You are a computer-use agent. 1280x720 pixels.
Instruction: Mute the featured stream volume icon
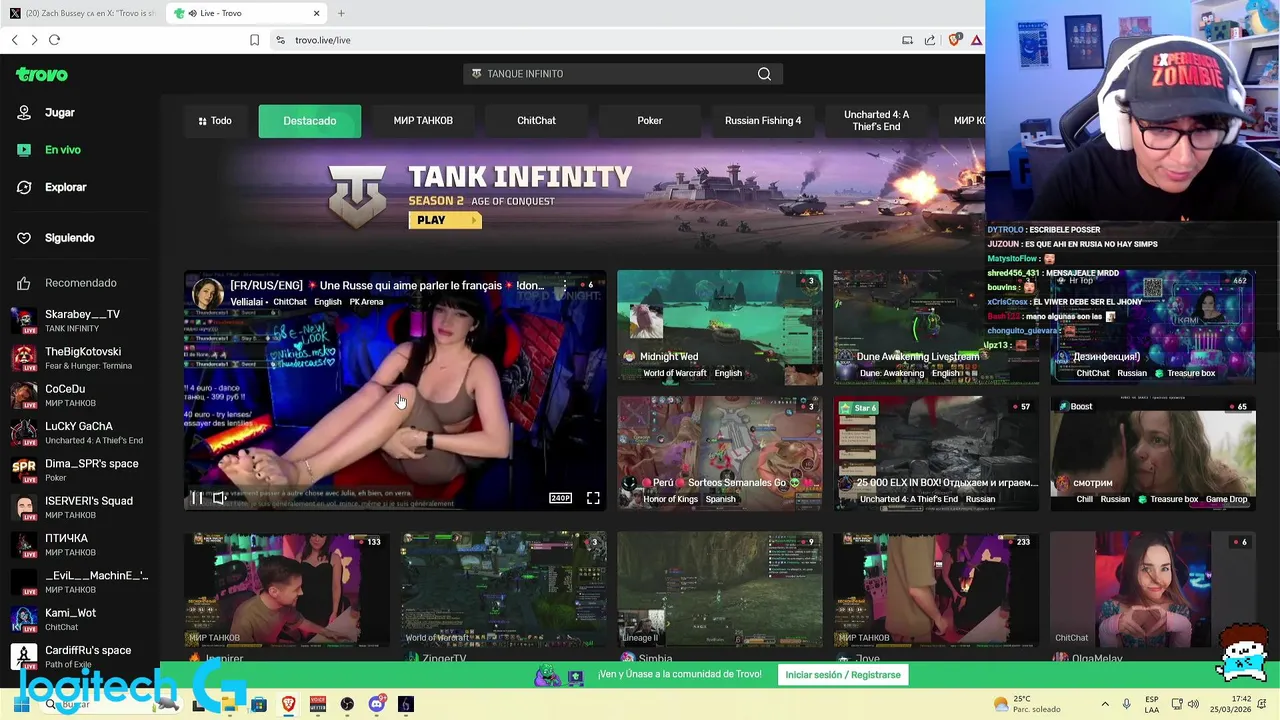pyautogui.click(x=220, y=498)
